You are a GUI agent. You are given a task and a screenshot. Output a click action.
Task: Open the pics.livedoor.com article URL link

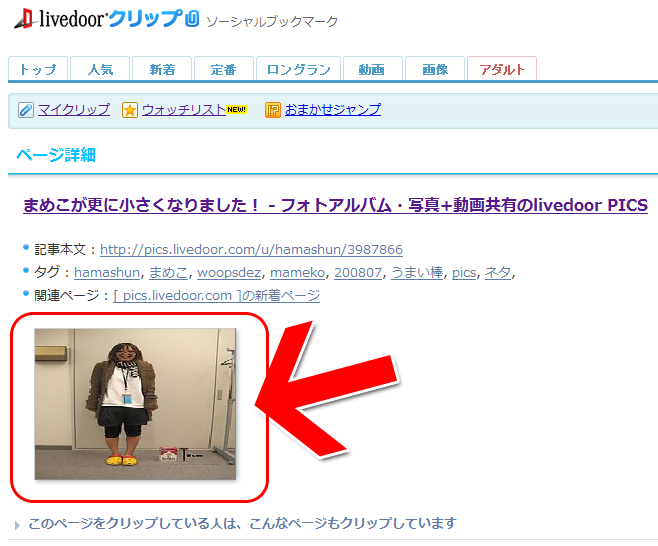(251, 250)
